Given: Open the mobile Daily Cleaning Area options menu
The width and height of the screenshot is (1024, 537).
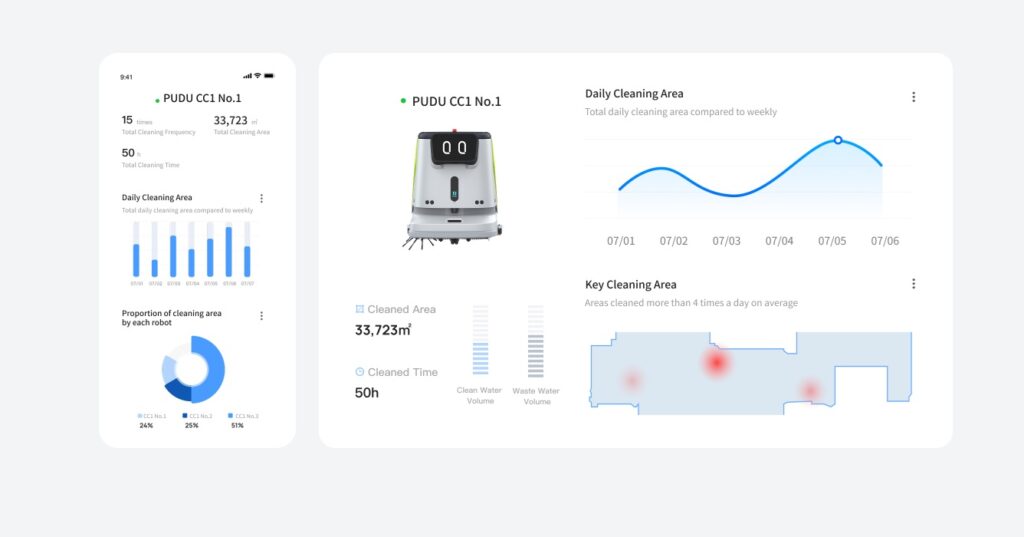Looking at the screenshot, I should click(261, 199).
